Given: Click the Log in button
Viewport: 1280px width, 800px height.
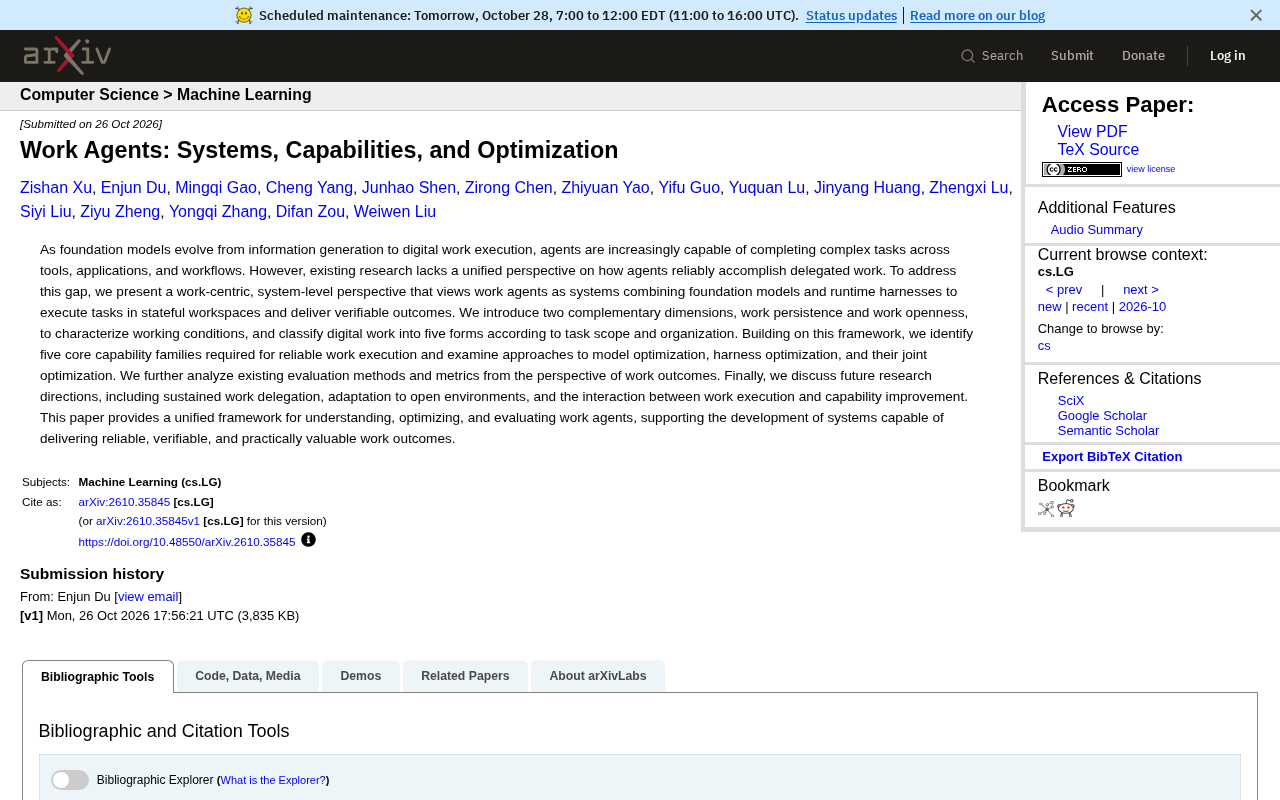Looking at the screenshot, I should pyautogui.click(x=1228, y=56).
